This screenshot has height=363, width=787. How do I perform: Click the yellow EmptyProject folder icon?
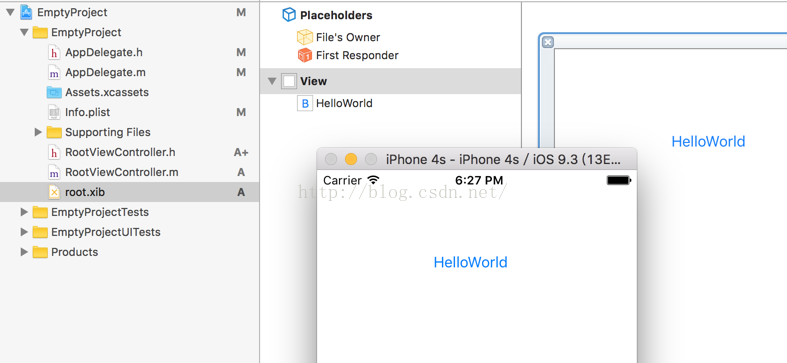40,33
